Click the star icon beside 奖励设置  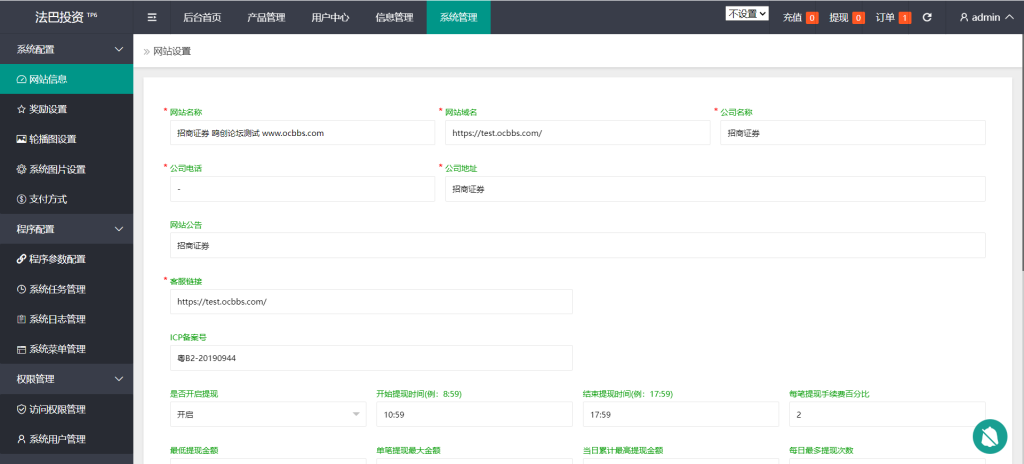(22, 109)
